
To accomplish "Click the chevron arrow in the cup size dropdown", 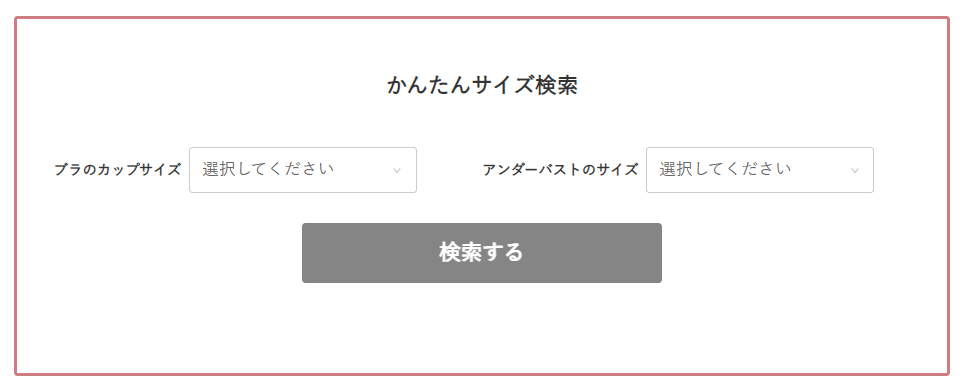I will coord(397,170).
